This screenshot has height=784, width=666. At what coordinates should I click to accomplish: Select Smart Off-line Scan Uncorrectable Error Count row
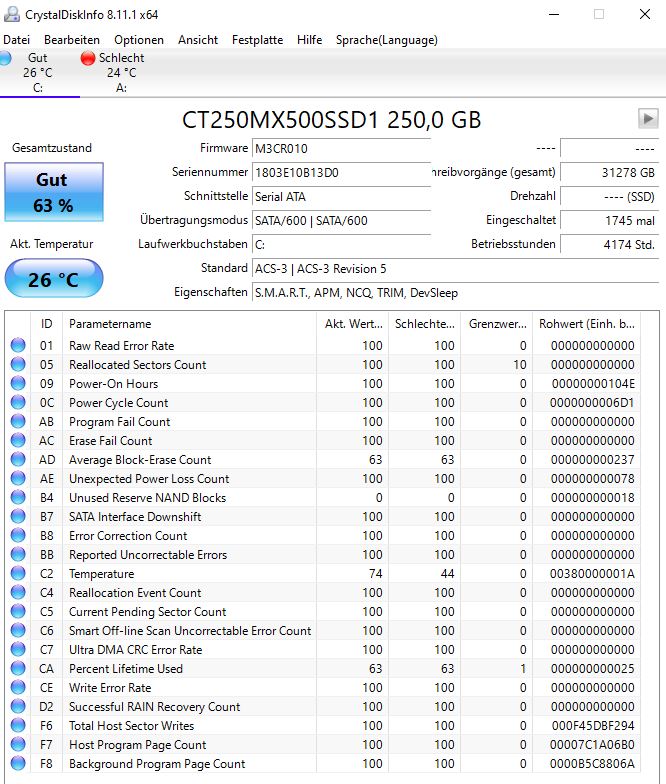324,630
